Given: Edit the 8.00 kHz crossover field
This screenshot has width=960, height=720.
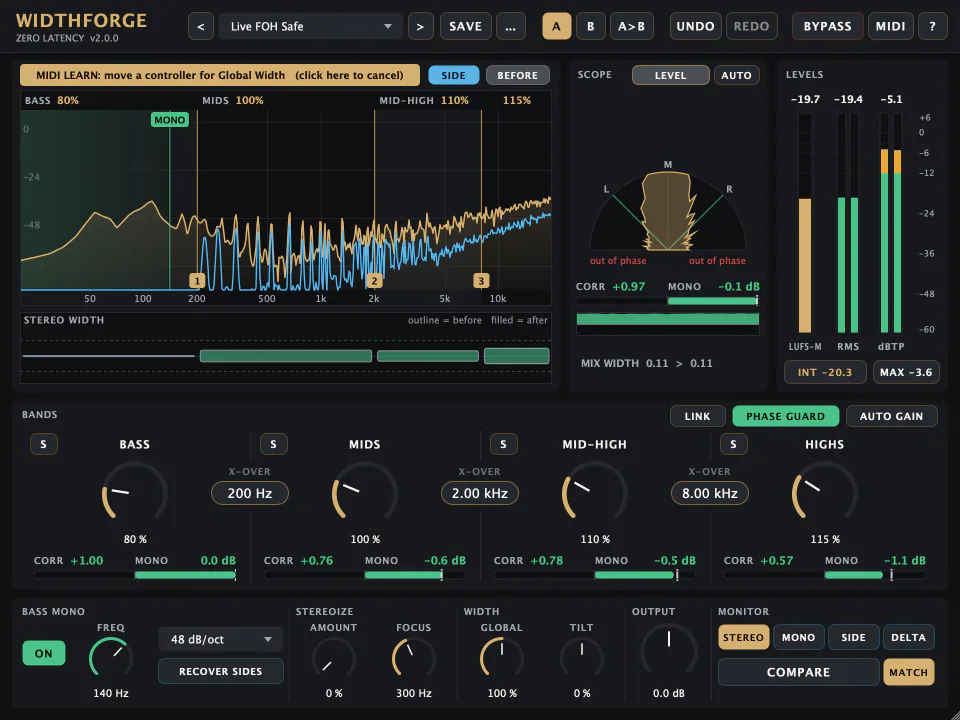Looking at the screenshot, I should coord(710,493).
